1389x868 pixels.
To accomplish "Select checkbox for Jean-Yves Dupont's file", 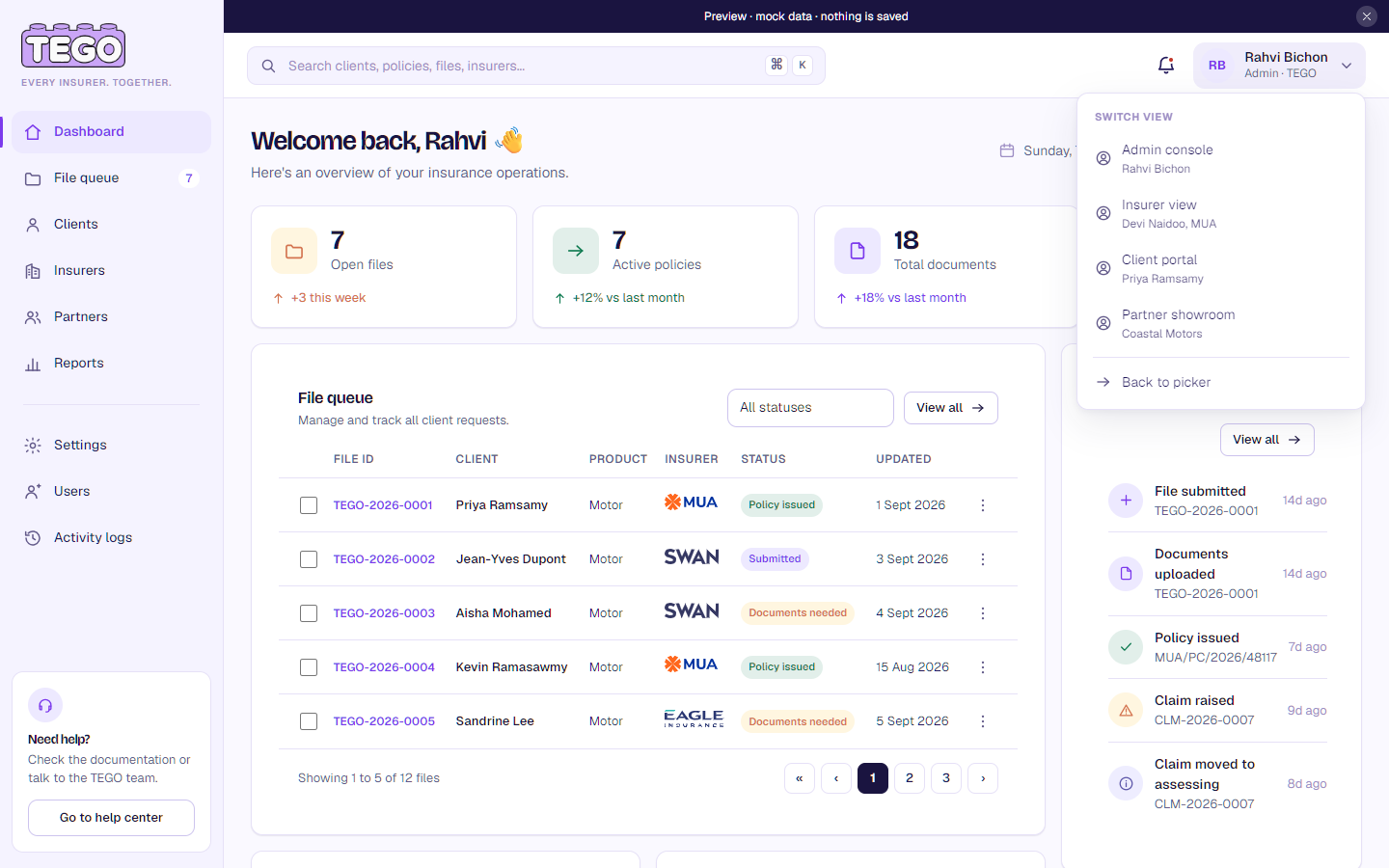I will (x=309, y=559).
